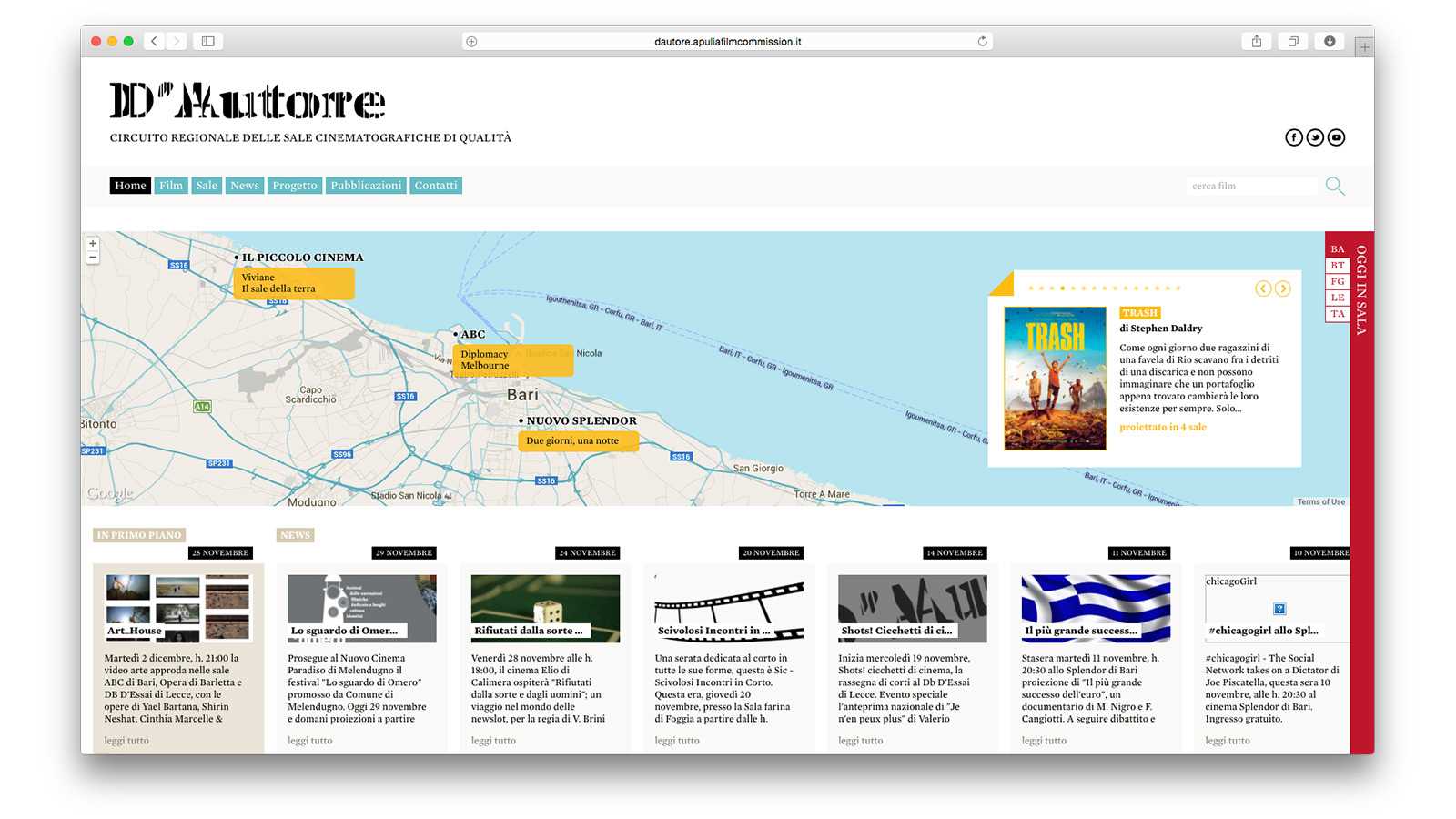Focus the cerca film search field

(x=1252, y=186)
